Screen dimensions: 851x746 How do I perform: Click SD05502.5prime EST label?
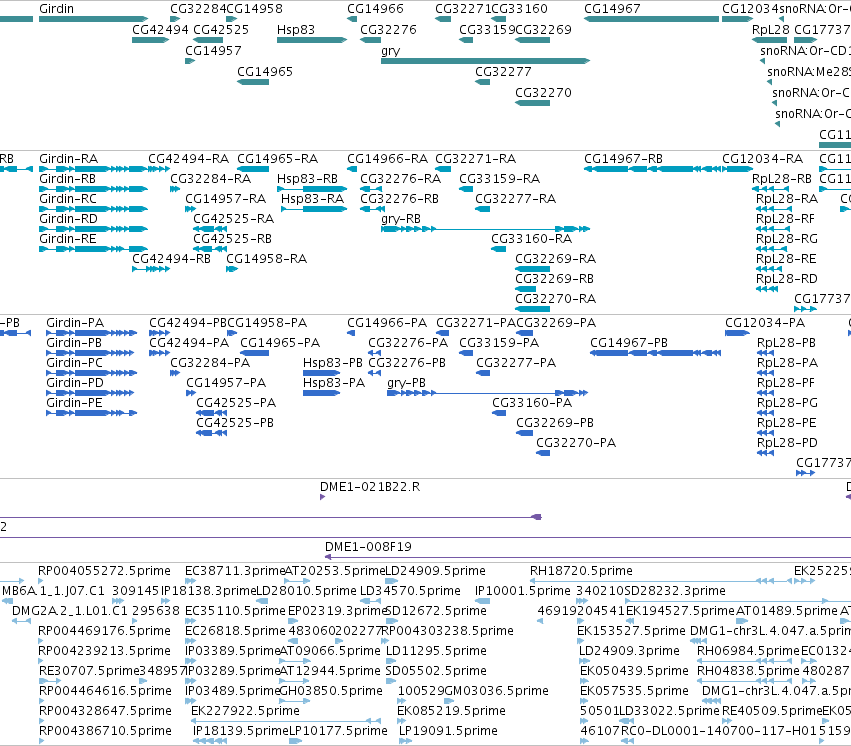436,671
